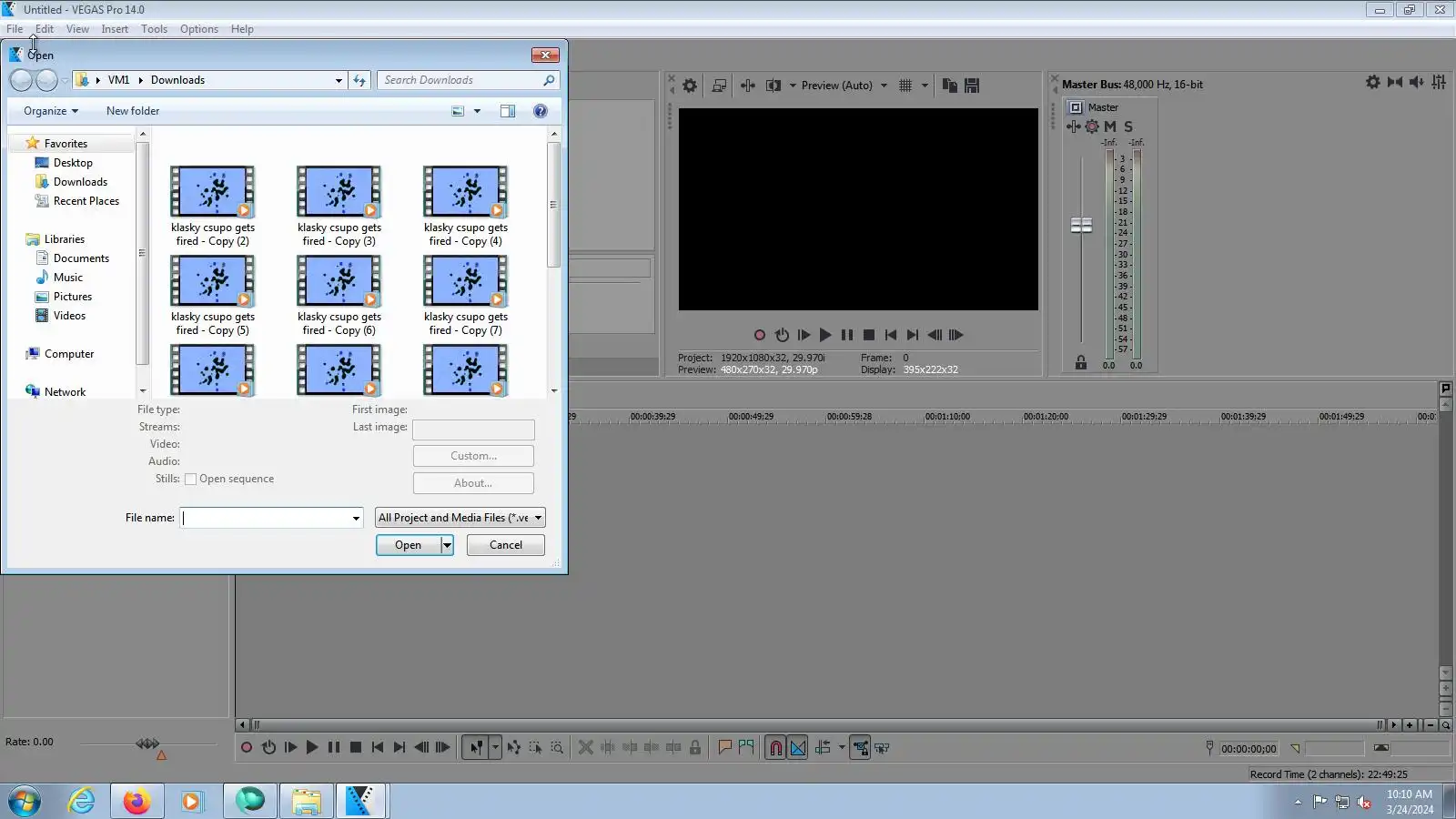This screenshot has height=819, width=1456.
Task: Expand the Auto Ripple mode dropdown arrow
Action: [x=842, y=748]
